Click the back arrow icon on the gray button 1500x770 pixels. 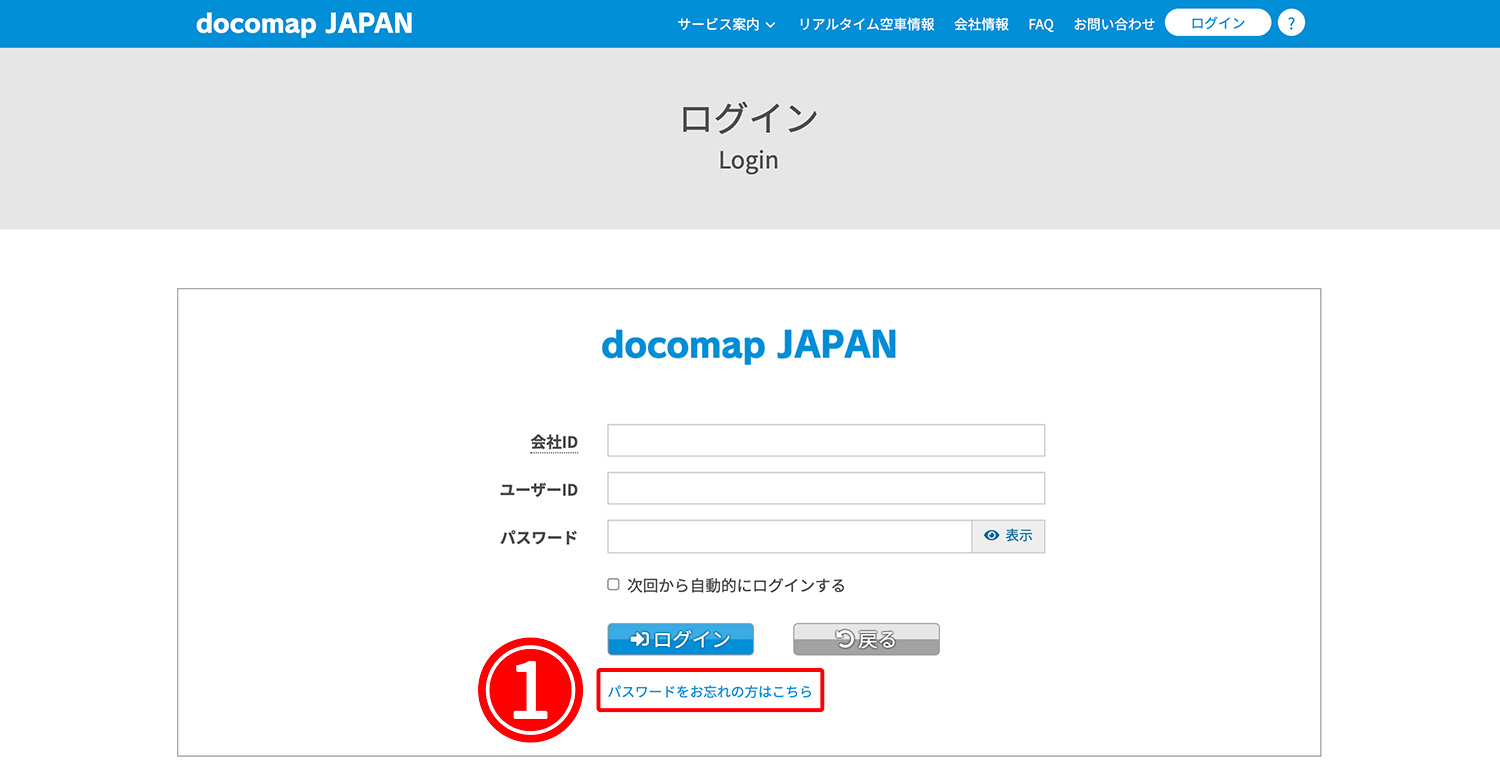(x=839, y=638)
